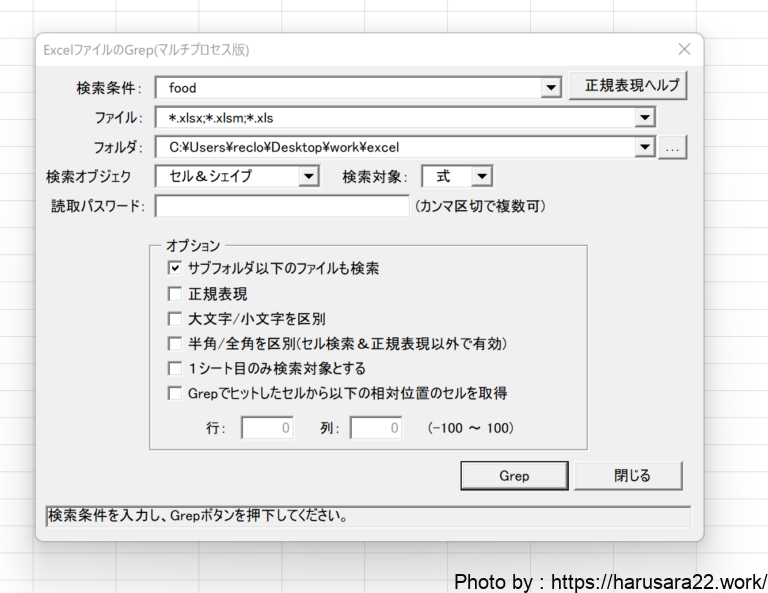Viewport: 768px width, 593px height.
Task: Toggle 大文字/小文字を区別 checkbox
Action: pyautogui.click(x=175, y=319)
